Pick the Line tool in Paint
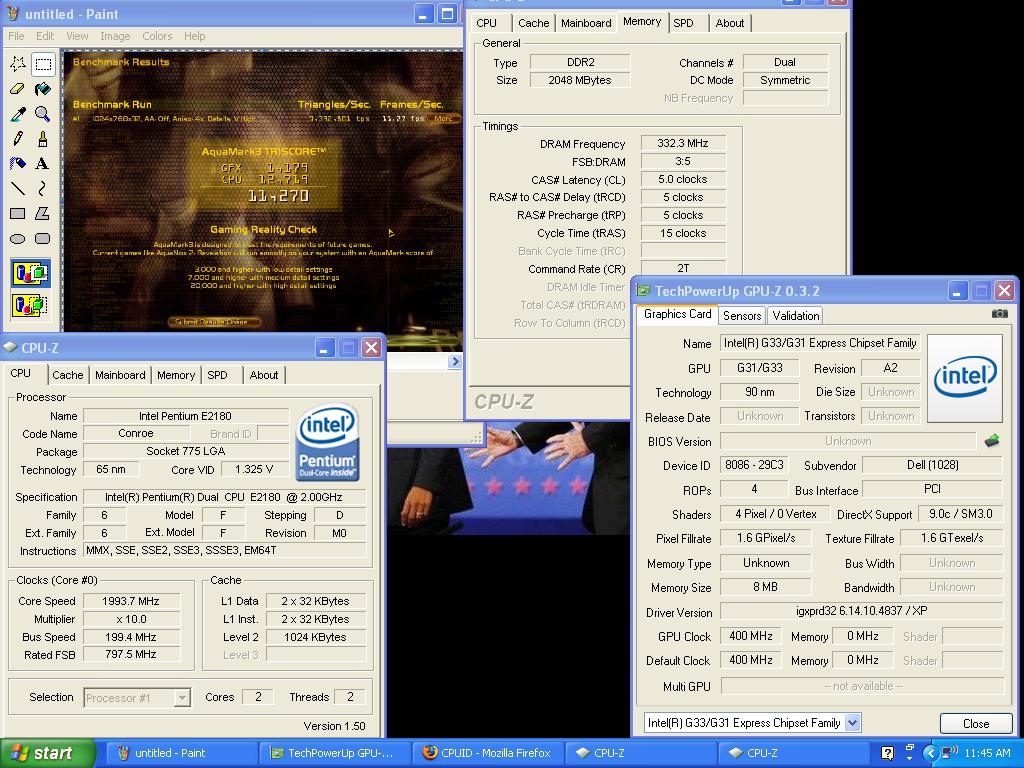Viewport: 1024px width, 768px height. [18, 188]
